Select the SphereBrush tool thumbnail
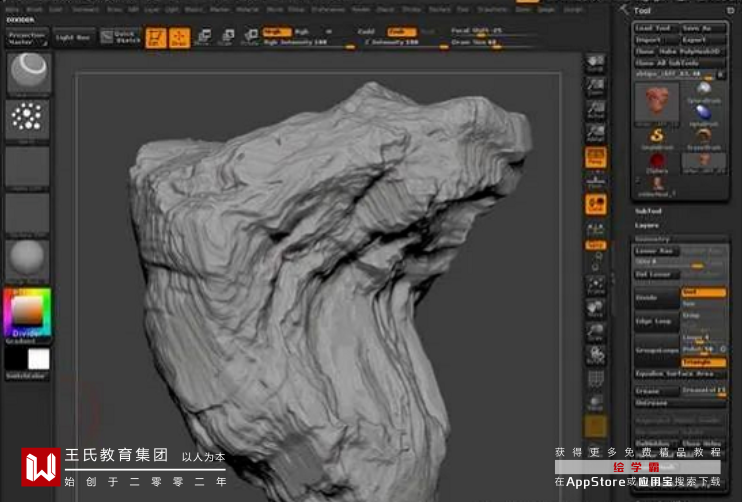The width and height of the screenshot is (742, 502). coord(704,92)
